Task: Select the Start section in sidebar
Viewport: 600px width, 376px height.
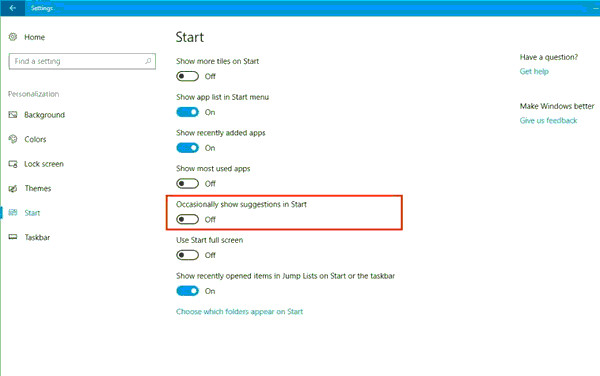Action: [x=32, y=213]
